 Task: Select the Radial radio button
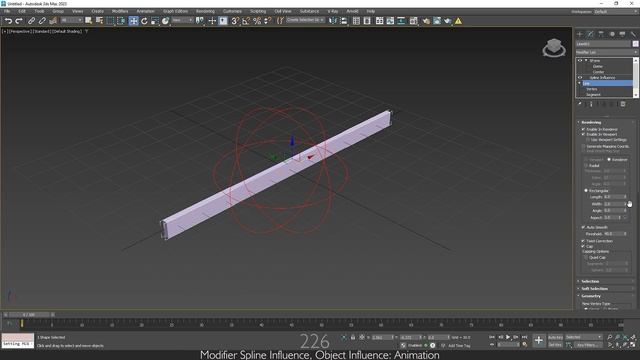click(x=586, y=166)
